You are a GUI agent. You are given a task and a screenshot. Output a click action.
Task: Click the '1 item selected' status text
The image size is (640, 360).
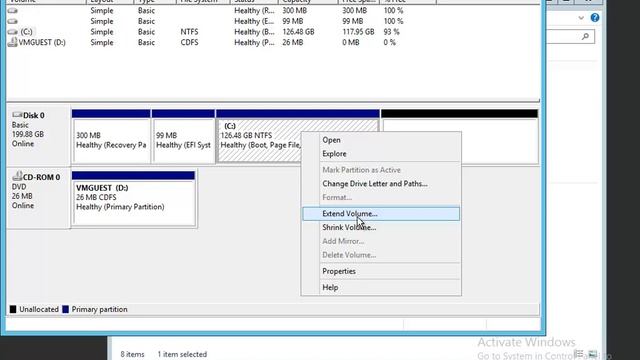tap(182, 354)
